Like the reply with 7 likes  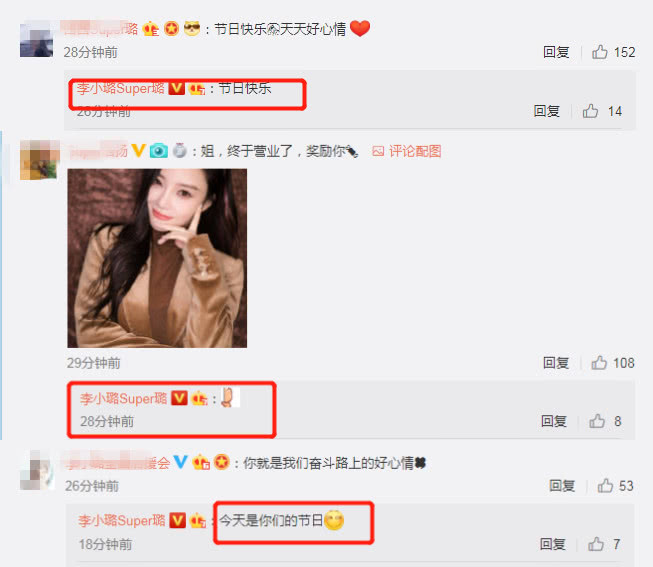[596, 544]
